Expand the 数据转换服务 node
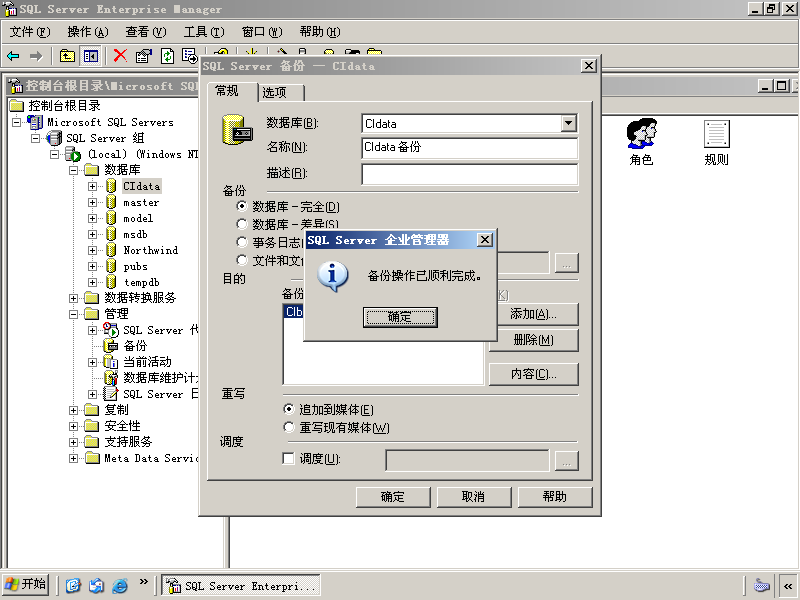This screenshot has height=600, width=800. point(73,298)
